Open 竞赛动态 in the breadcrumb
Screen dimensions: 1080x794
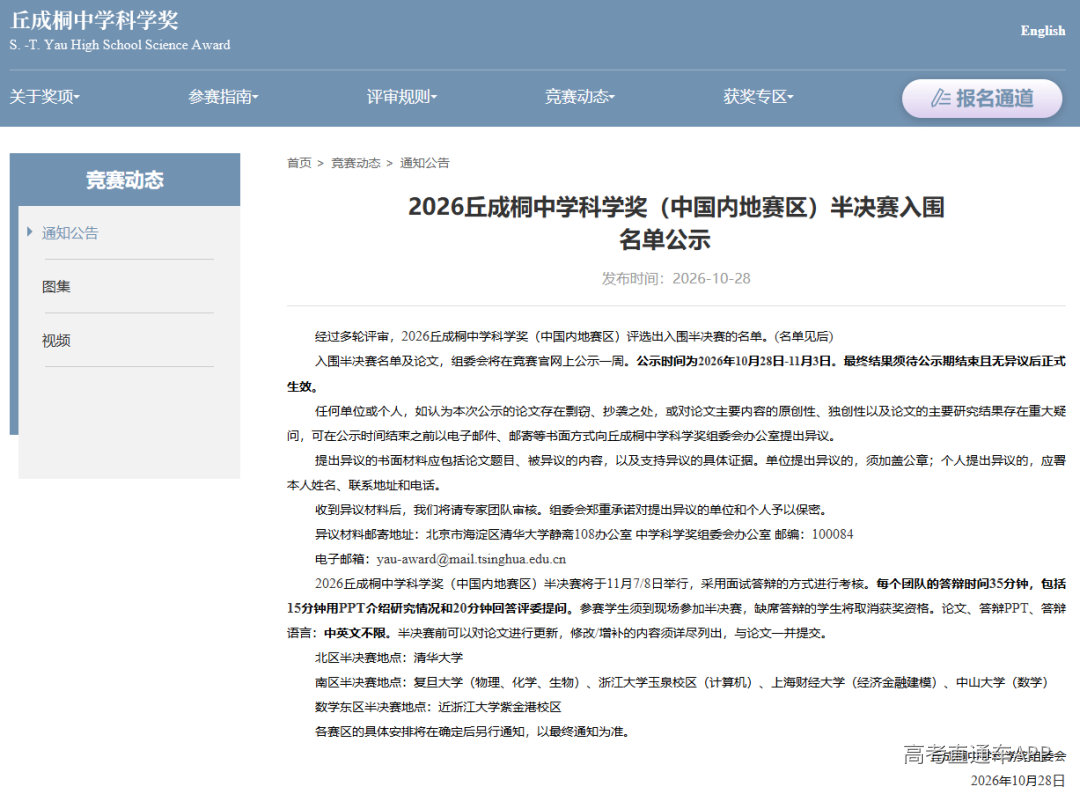[355, 163]
